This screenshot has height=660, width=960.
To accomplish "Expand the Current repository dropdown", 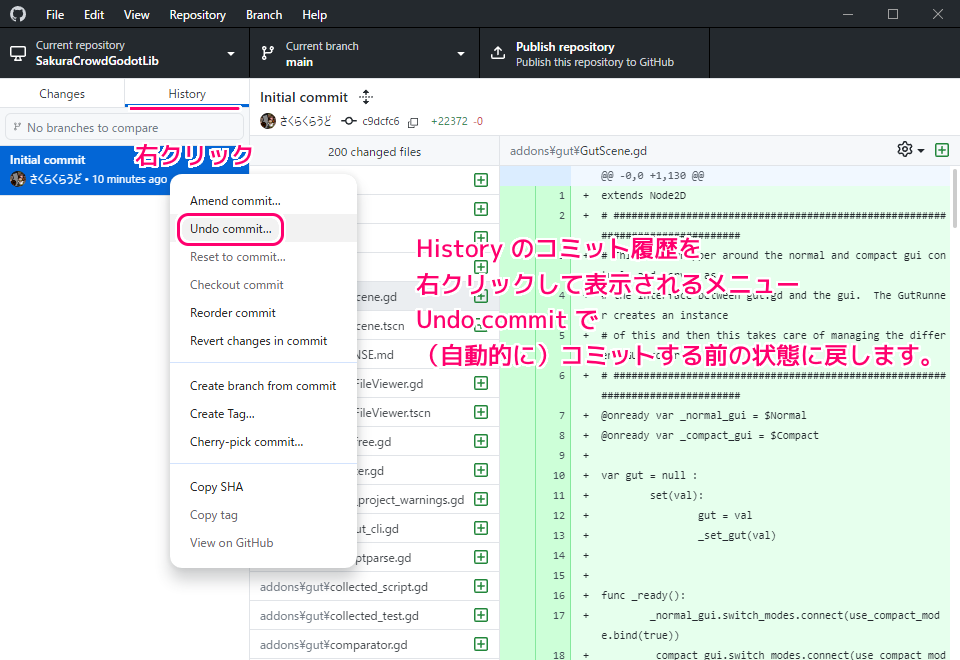I will pos(124,53).
